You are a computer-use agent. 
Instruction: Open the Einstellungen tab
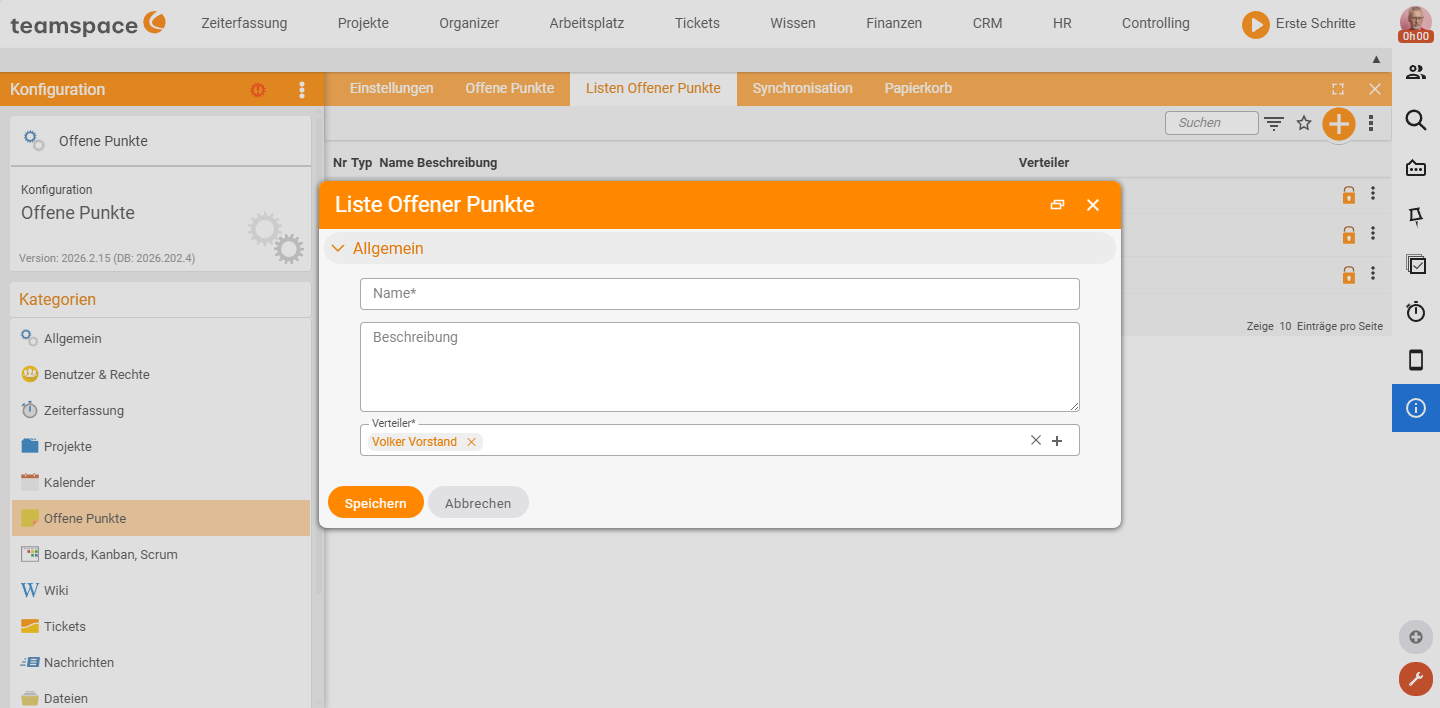click(x=391, y=88)
